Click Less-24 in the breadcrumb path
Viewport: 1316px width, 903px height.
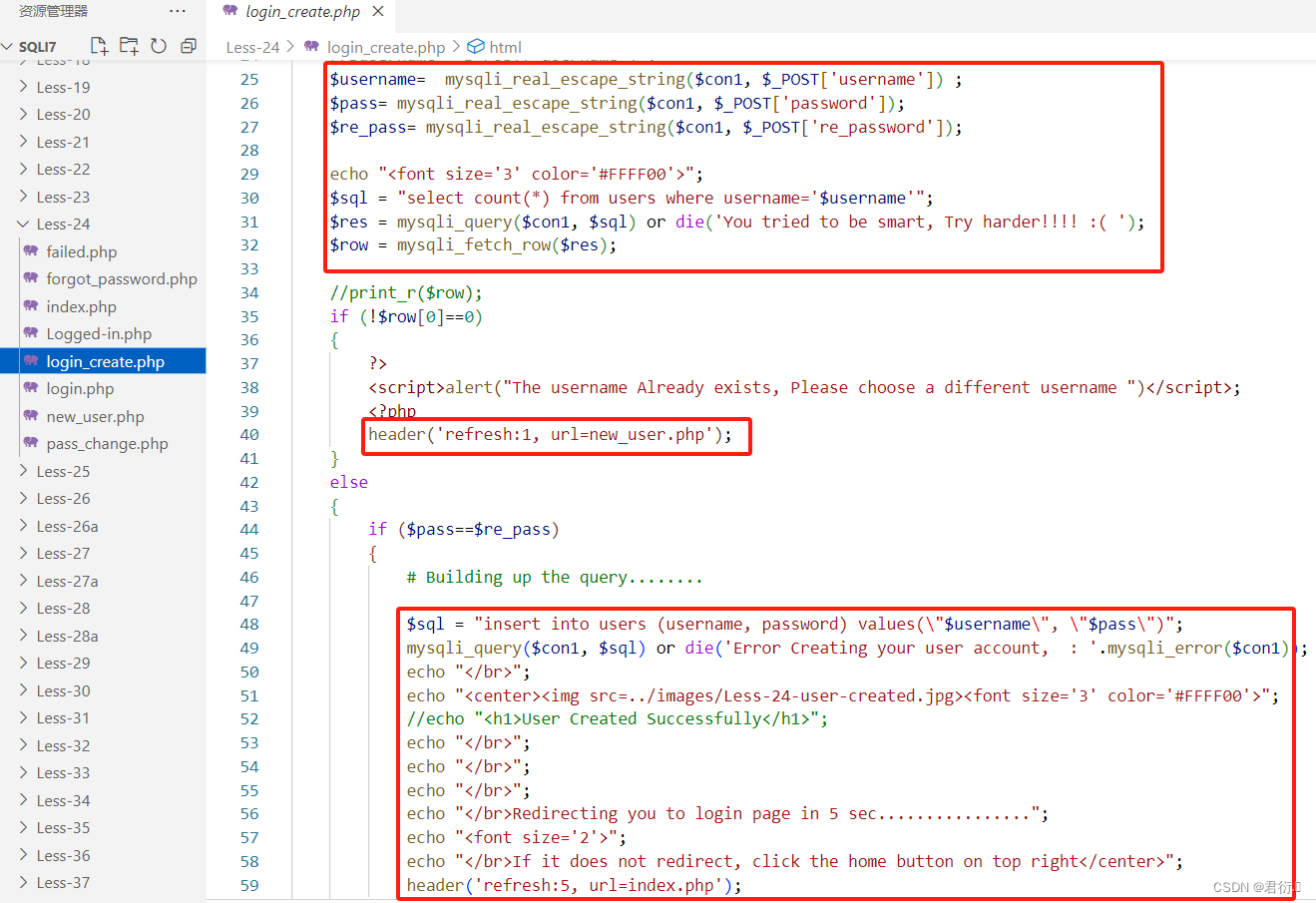(252, 47)
